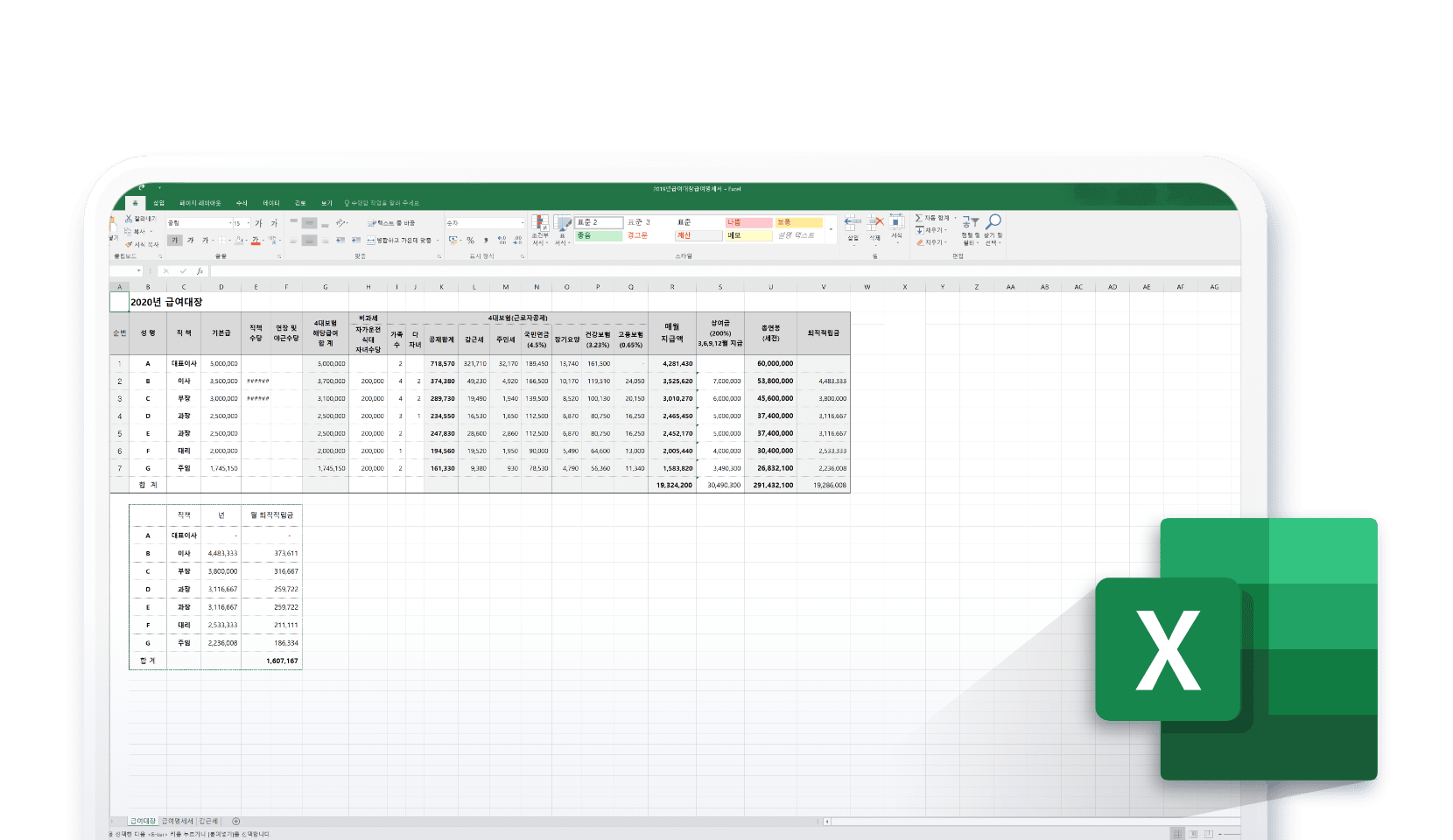Toggle italic formatting button
The height and width of the screenshot is (840, 1453).
pyautogui.click(x=190, y=240)
